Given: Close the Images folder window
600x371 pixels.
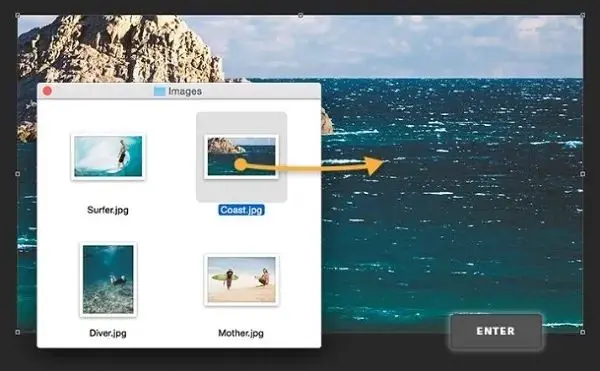Looking at the screenshot, I should click(x=47, y=91).
